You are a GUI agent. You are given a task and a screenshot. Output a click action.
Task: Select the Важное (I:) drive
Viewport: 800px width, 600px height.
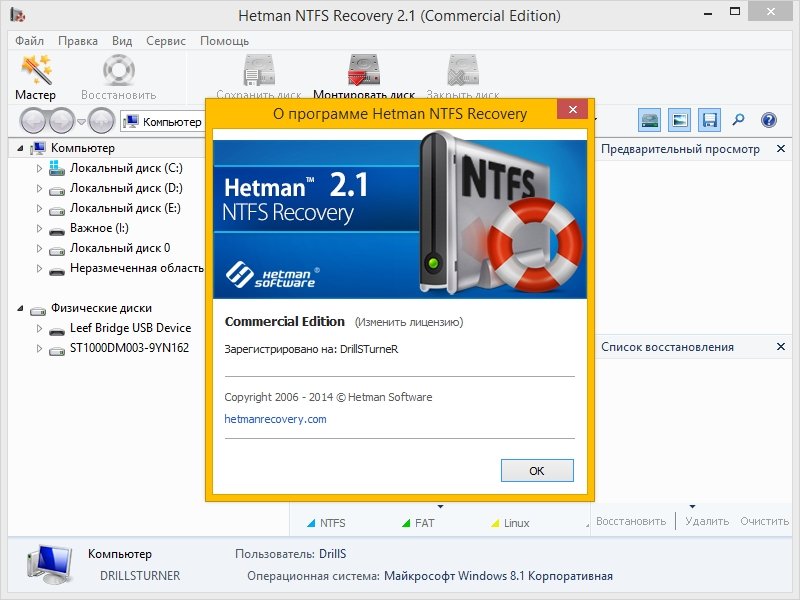tap(99, 228)
